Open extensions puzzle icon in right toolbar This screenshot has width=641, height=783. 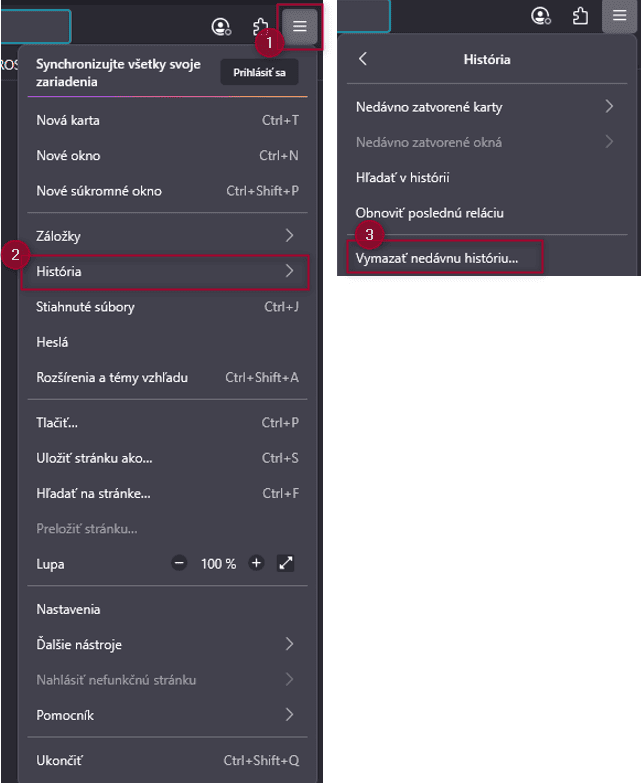click(580, 15)
